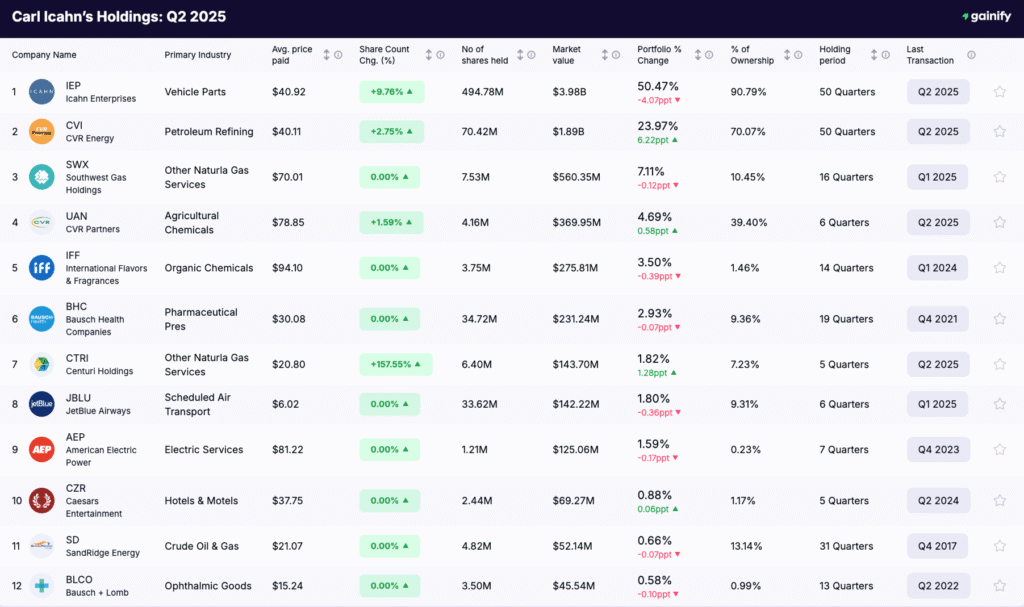Favorite the Caesars Entertainment row
The height and width of the screenshot is (607, 1024).
pos(998,500)
